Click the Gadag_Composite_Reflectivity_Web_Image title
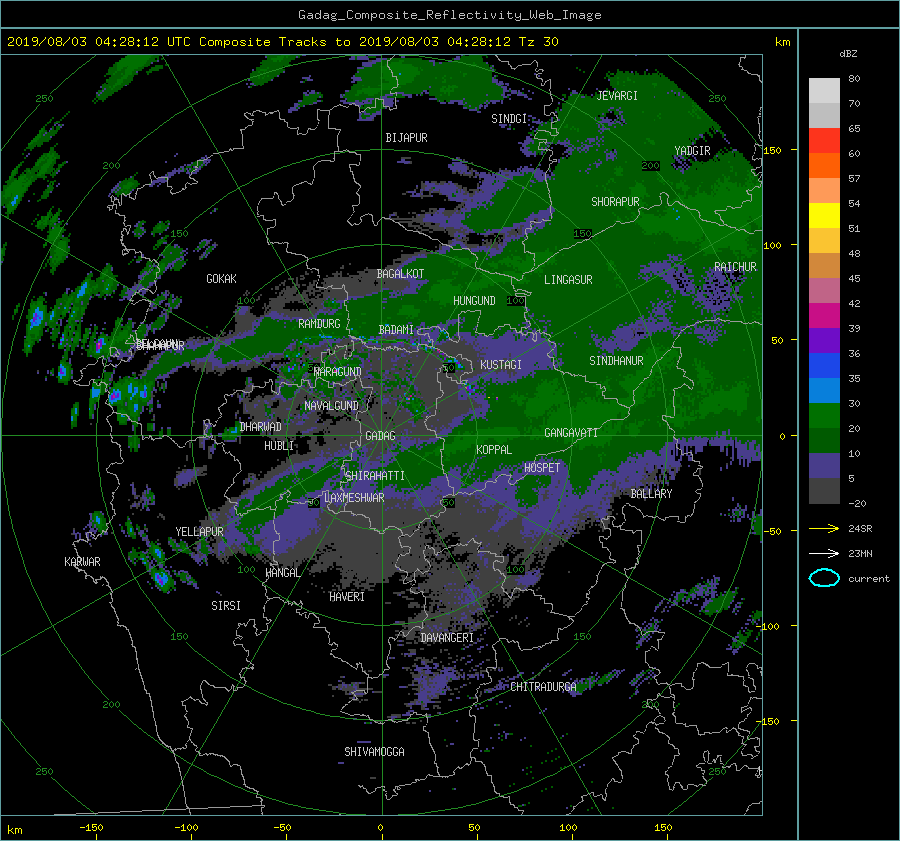 [x=449, y=15]
